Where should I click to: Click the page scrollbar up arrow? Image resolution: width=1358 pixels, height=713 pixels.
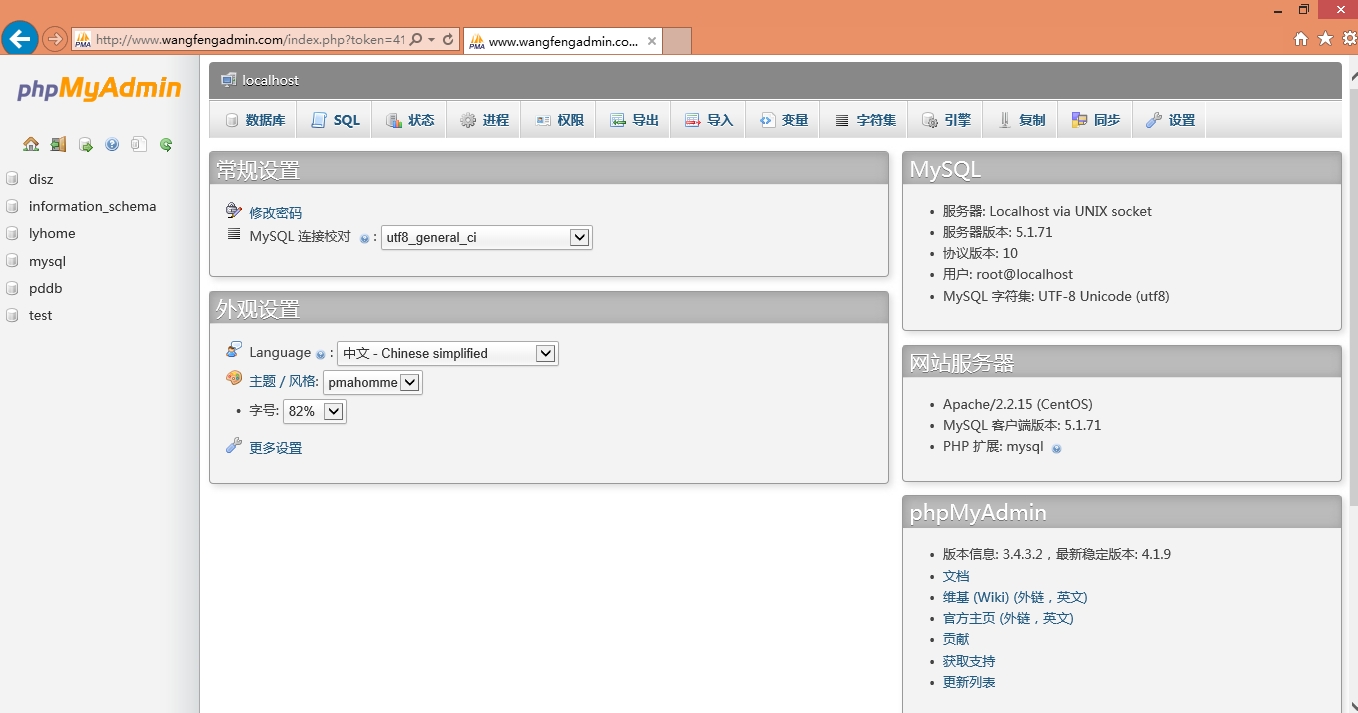1352,74
